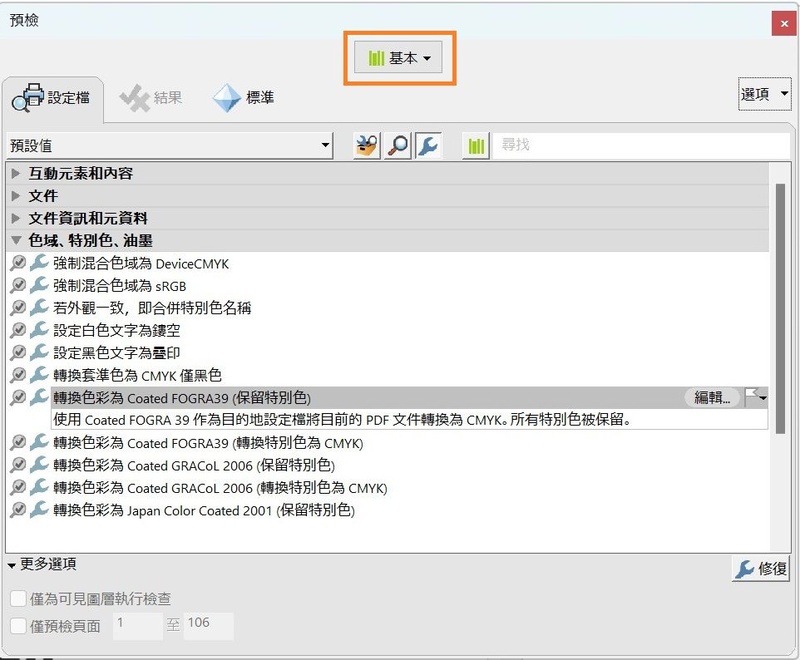This screenshot has width=800, height=660.
Task: Open the 選項 menu
Action: click(x=765, y=94)
